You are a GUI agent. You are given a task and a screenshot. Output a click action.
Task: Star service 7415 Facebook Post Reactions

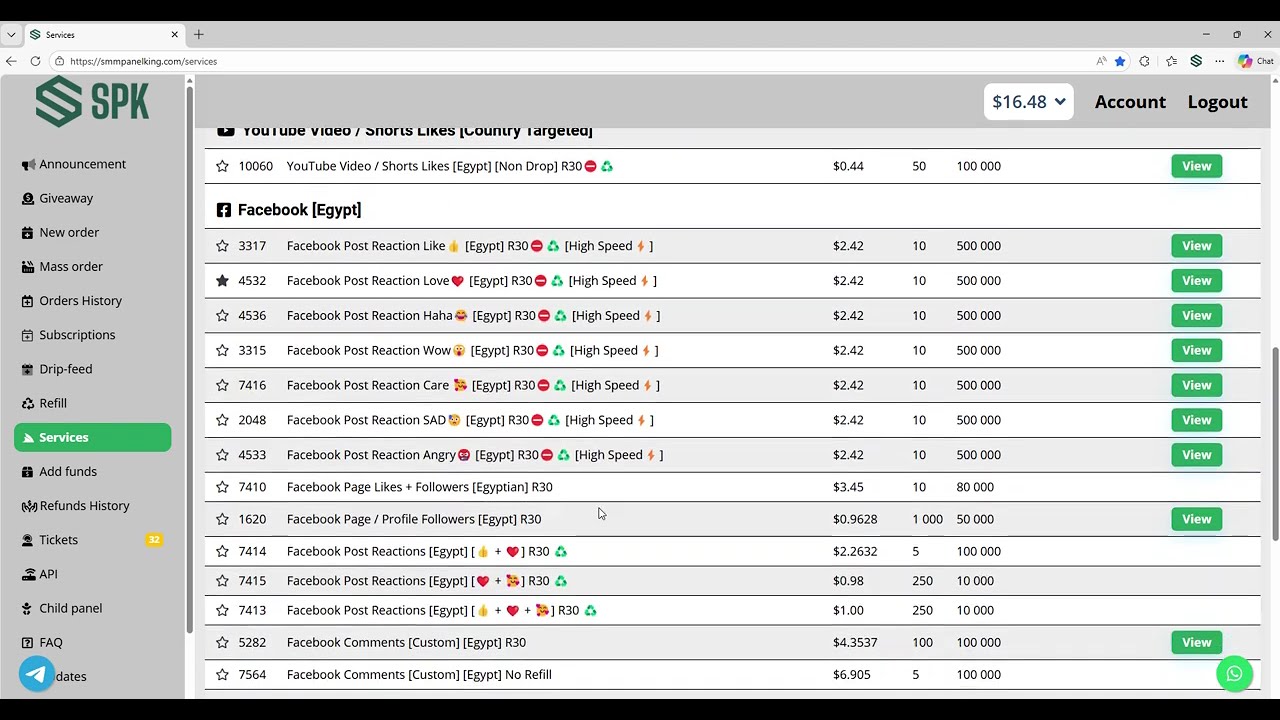pyautogui.click(x=222, y=581)
